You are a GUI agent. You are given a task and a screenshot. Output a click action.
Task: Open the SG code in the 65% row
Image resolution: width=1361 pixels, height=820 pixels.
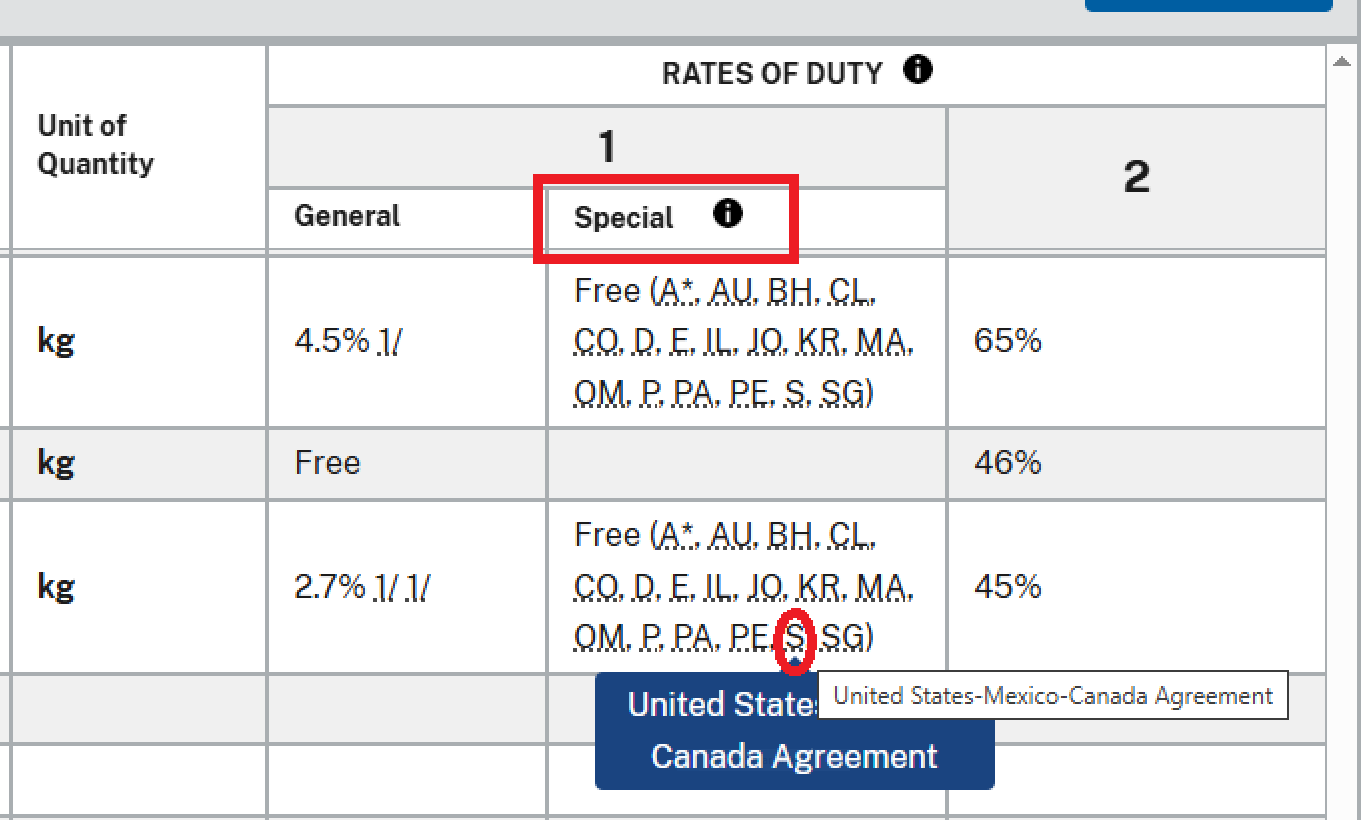[x=841, y=395]
